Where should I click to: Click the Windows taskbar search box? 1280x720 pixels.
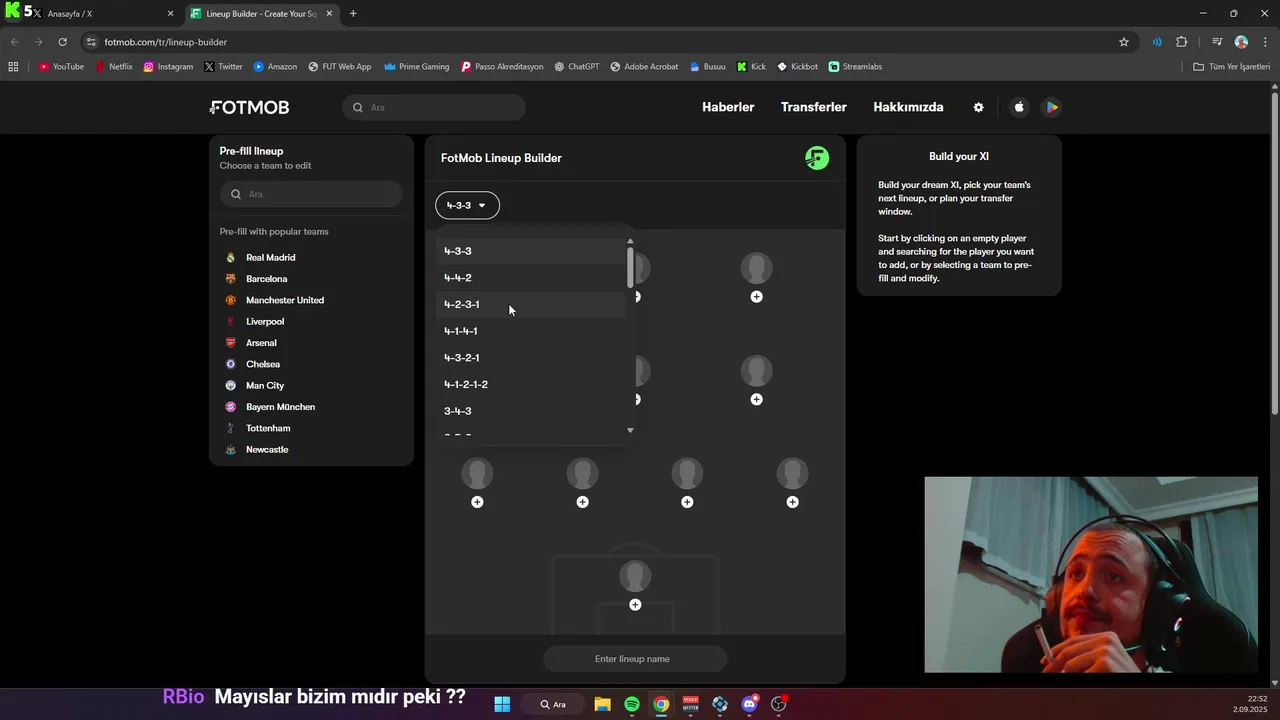pos(553,704)
